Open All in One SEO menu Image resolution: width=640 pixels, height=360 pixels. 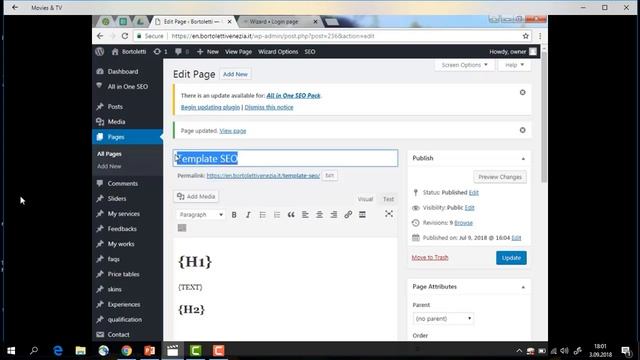pos(127,87)
